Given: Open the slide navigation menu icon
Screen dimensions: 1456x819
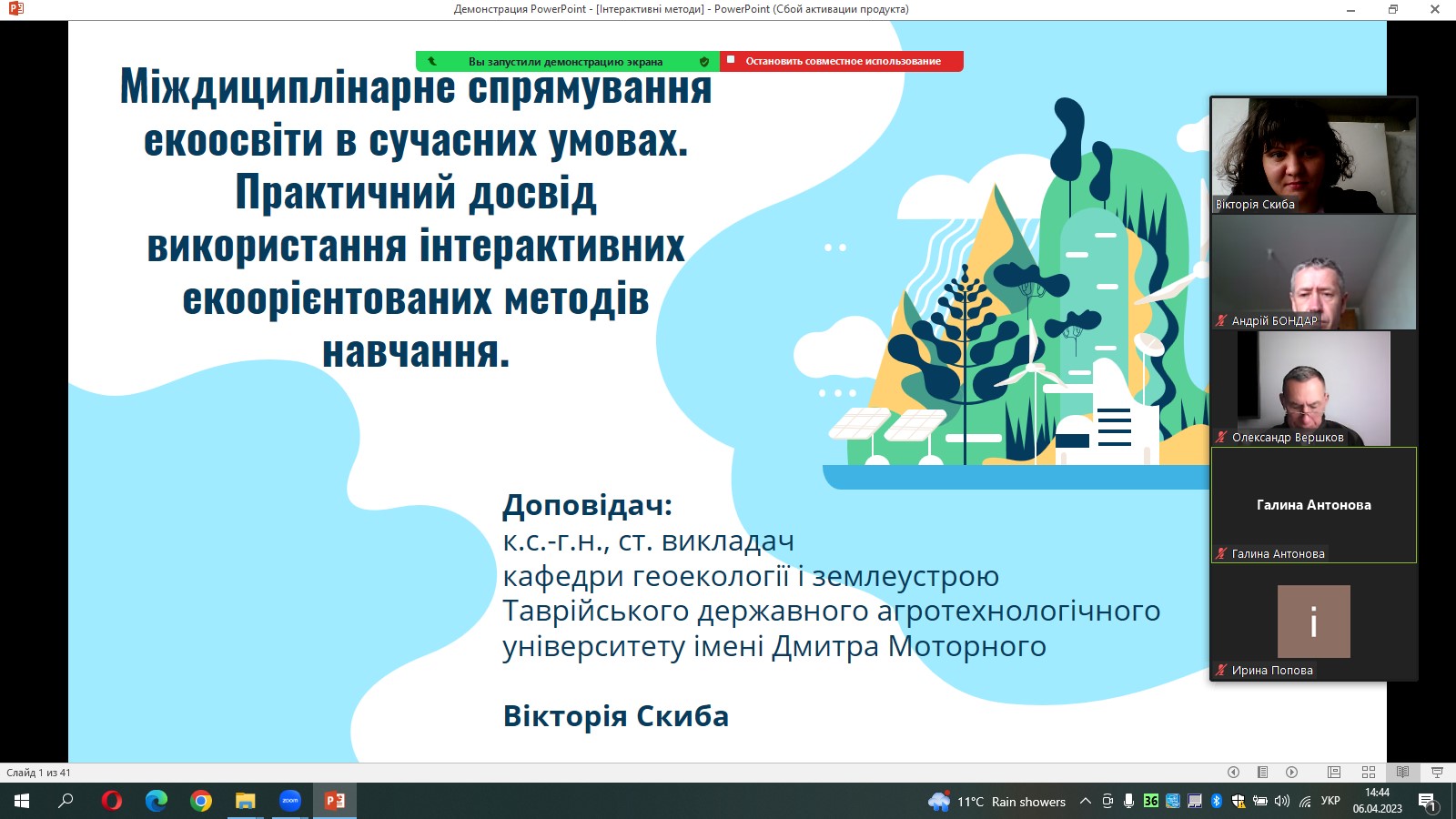Looking at the screenshot, I should pos(1261,772).
